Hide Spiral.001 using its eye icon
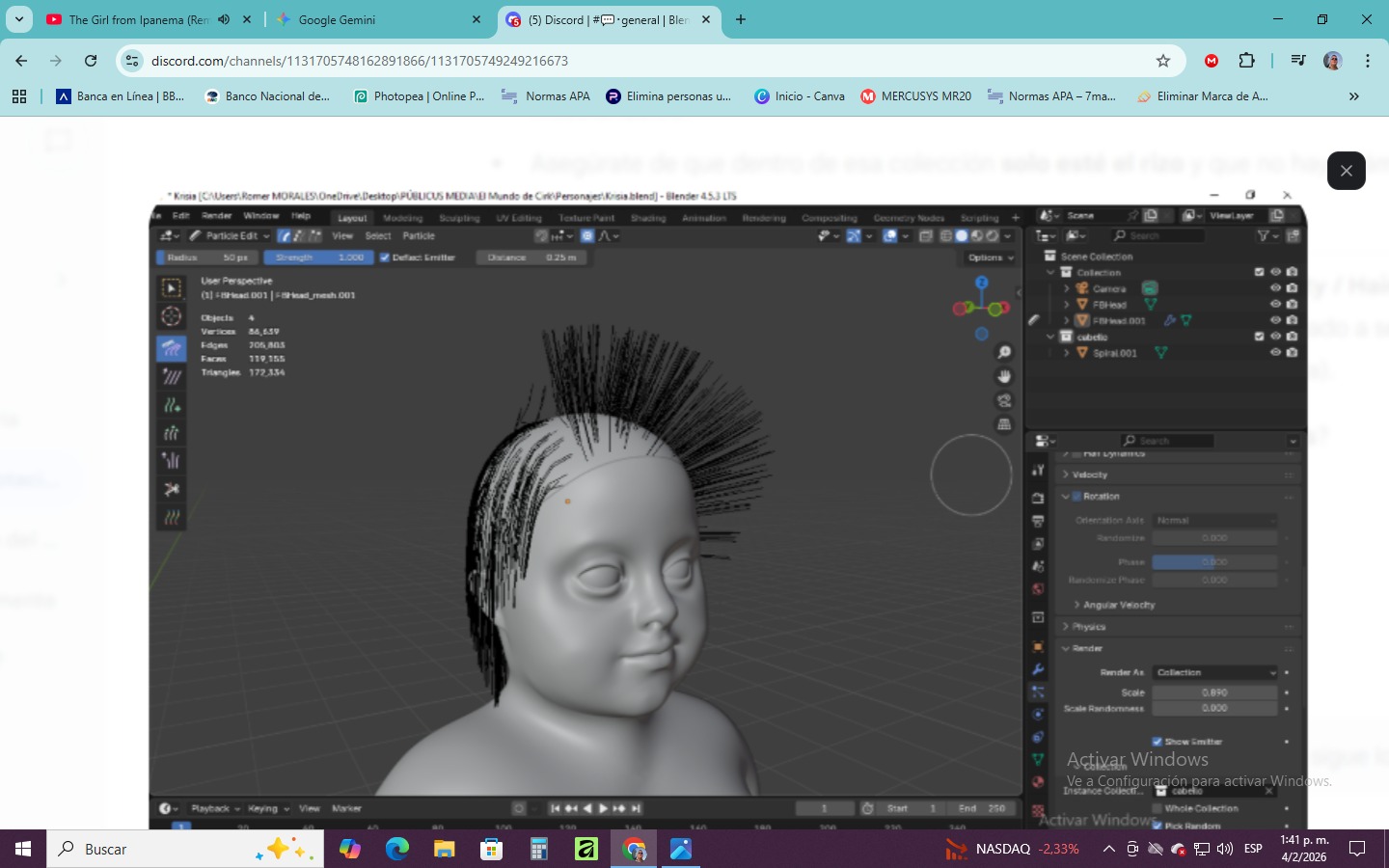 (x=1275, y=353)
